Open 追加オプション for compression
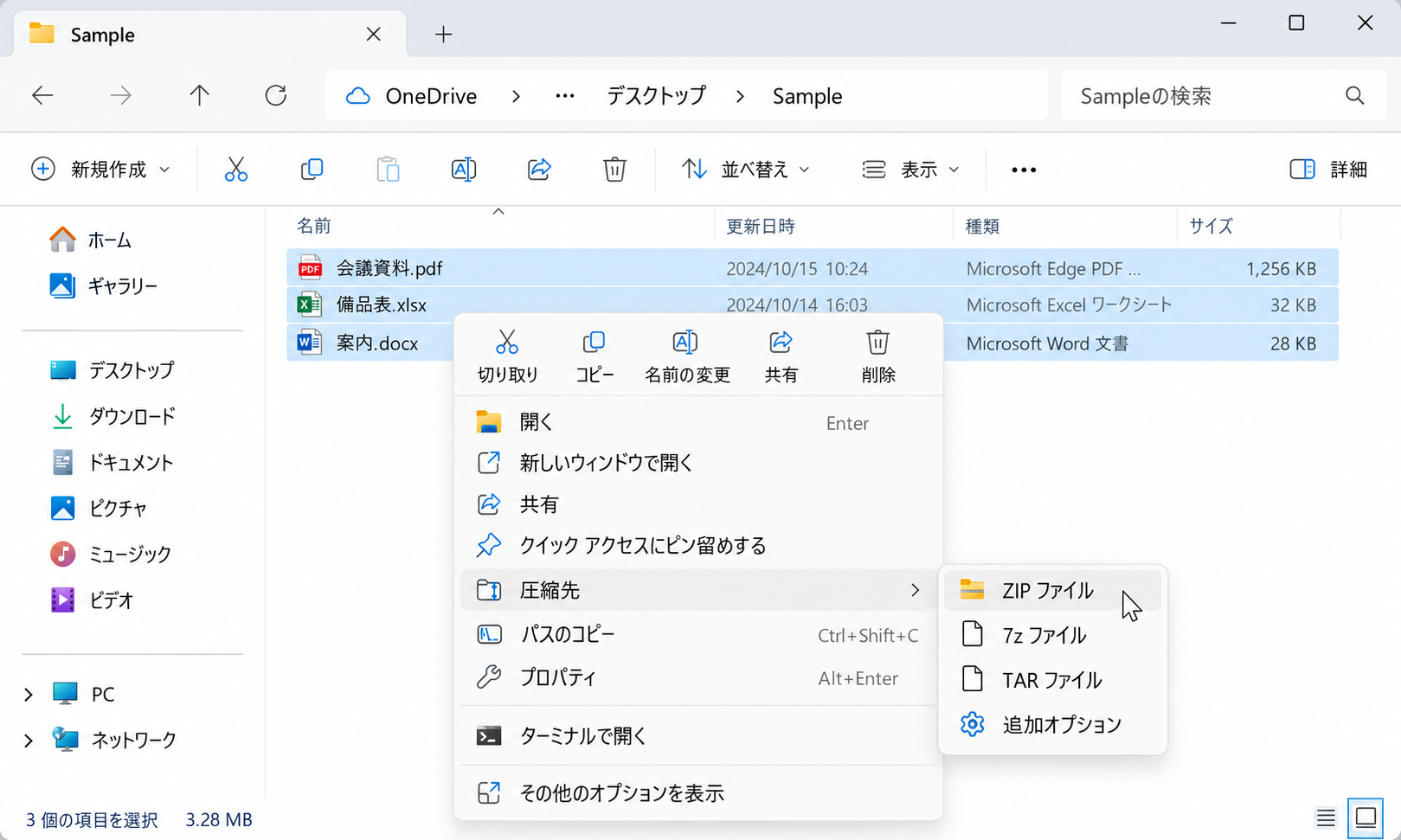The height and width of the screenshot is (840, 1401). pos(1052,724)
